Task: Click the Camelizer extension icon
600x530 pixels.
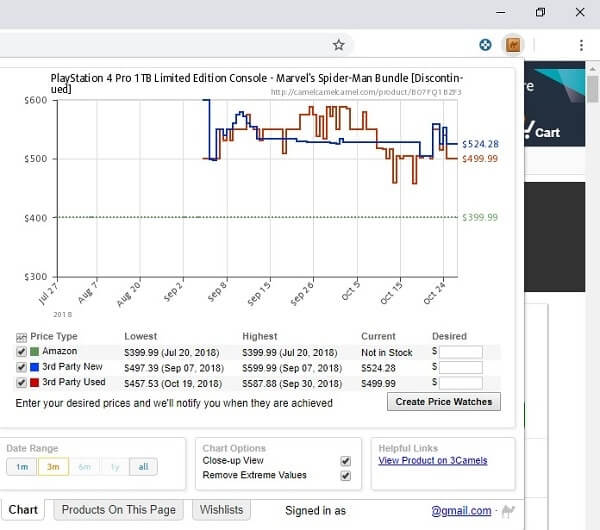Action: pyautogui.click(x=513, y=45)
